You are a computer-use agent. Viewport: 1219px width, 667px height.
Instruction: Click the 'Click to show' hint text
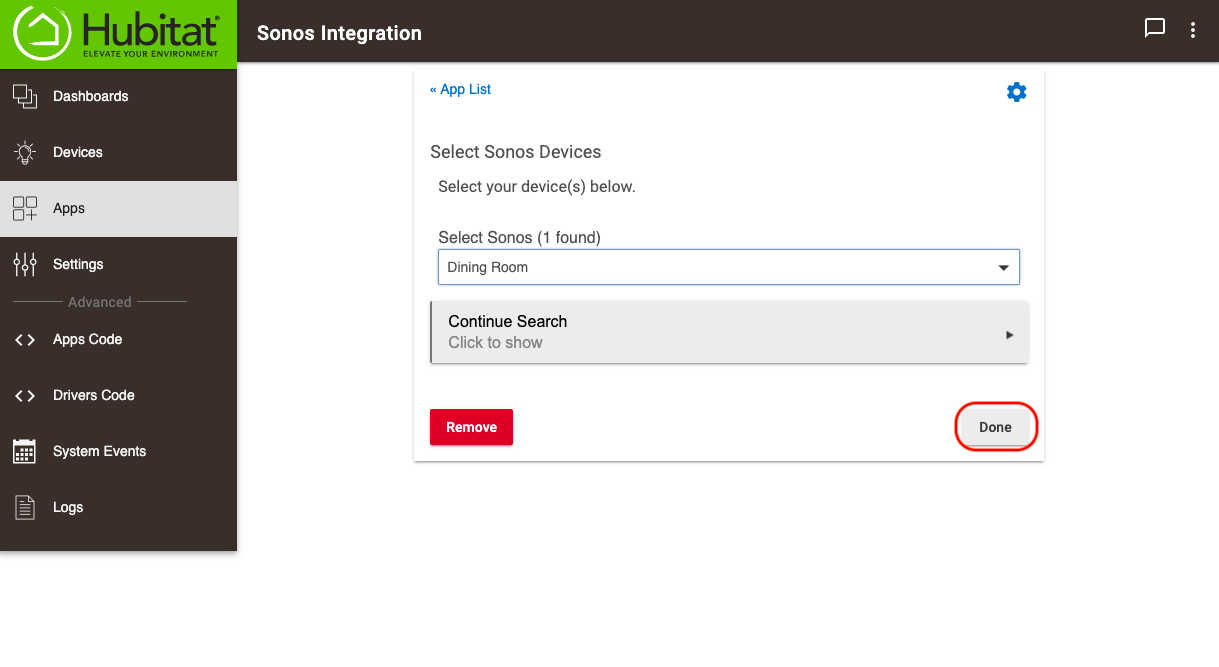click(495, 342)
